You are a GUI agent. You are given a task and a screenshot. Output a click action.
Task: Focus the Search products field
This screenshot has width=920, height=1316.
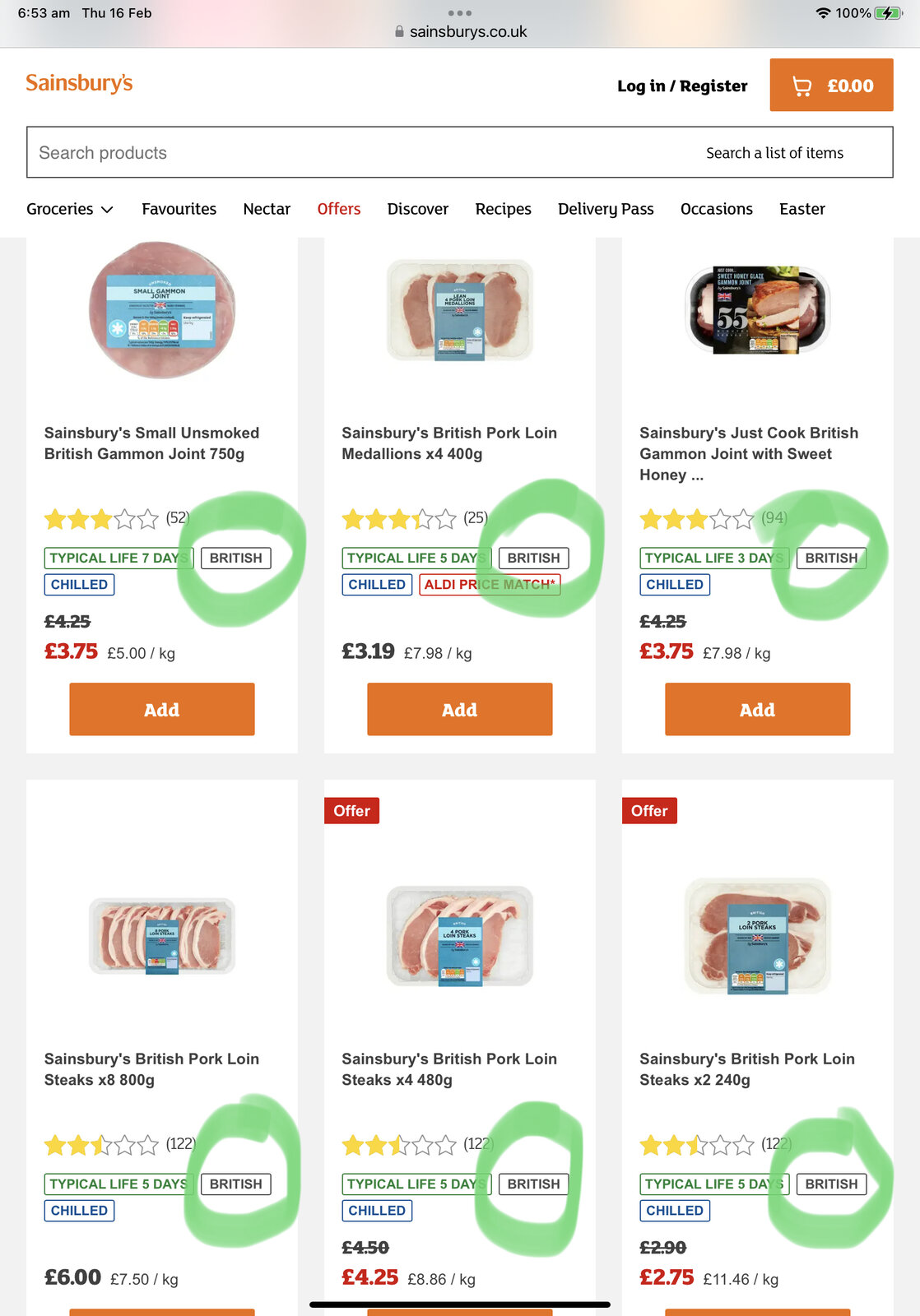tap(329, 153)
